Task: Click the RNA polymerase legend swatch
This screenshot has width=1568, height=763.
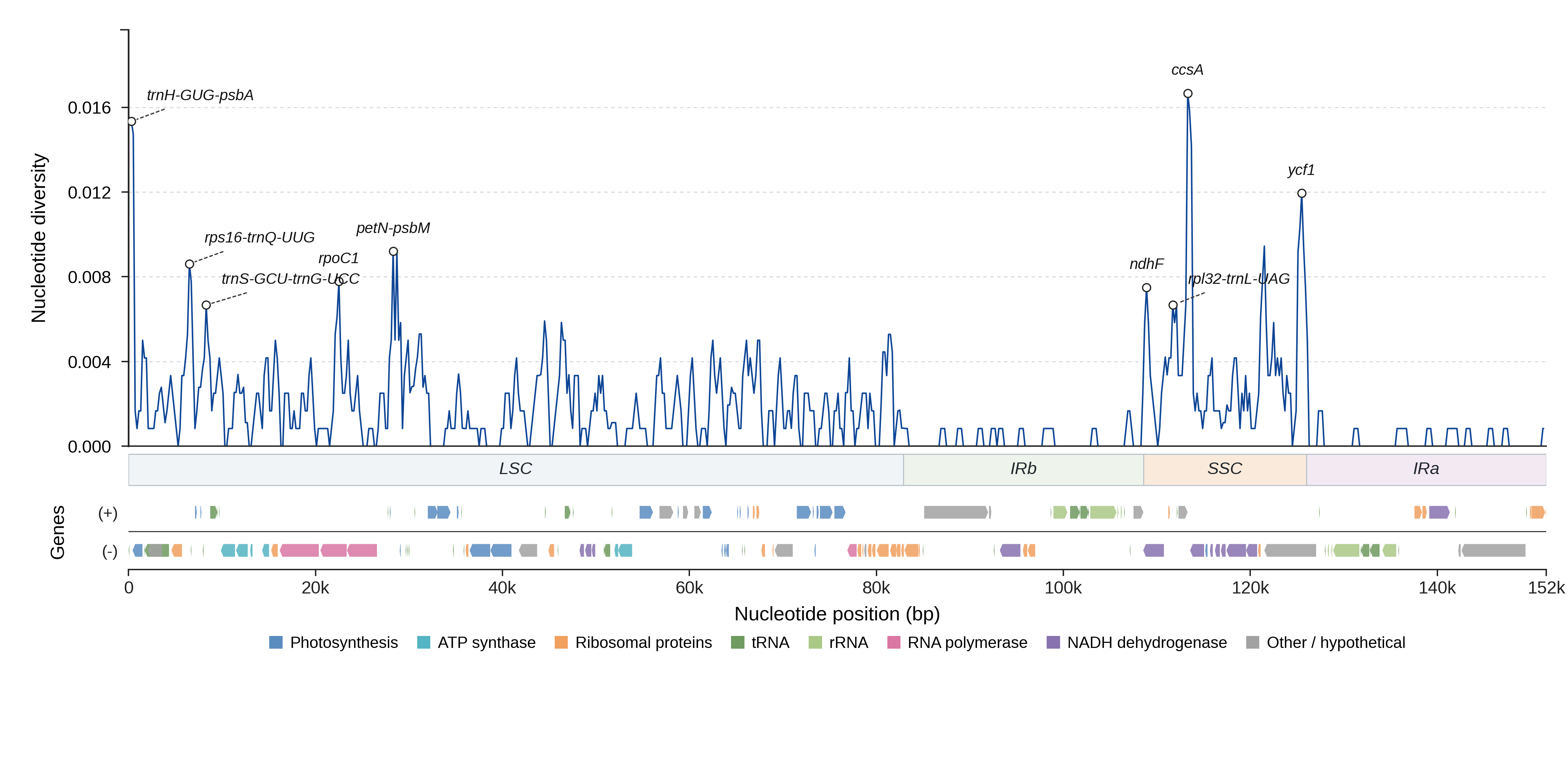Action: click(x=894, y=642)
